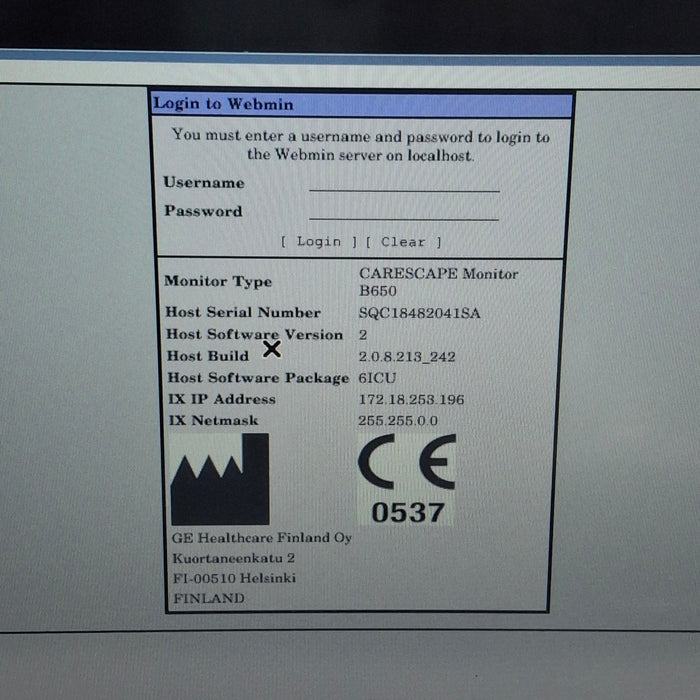Select the host serial number SQC18482041SA
This screenshot has width=700, height=700.
pos(419,313)
